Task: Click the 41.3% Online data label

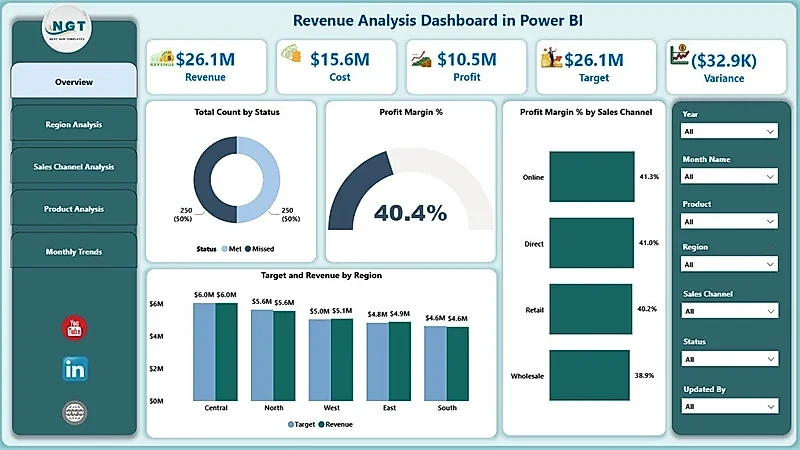Action: pos(649,177)
